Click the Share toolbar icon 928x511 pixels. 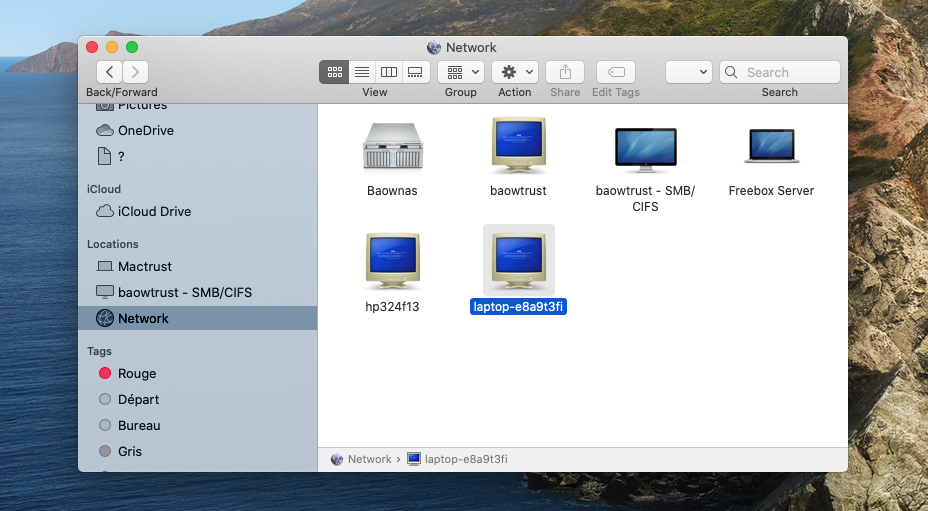565,72
